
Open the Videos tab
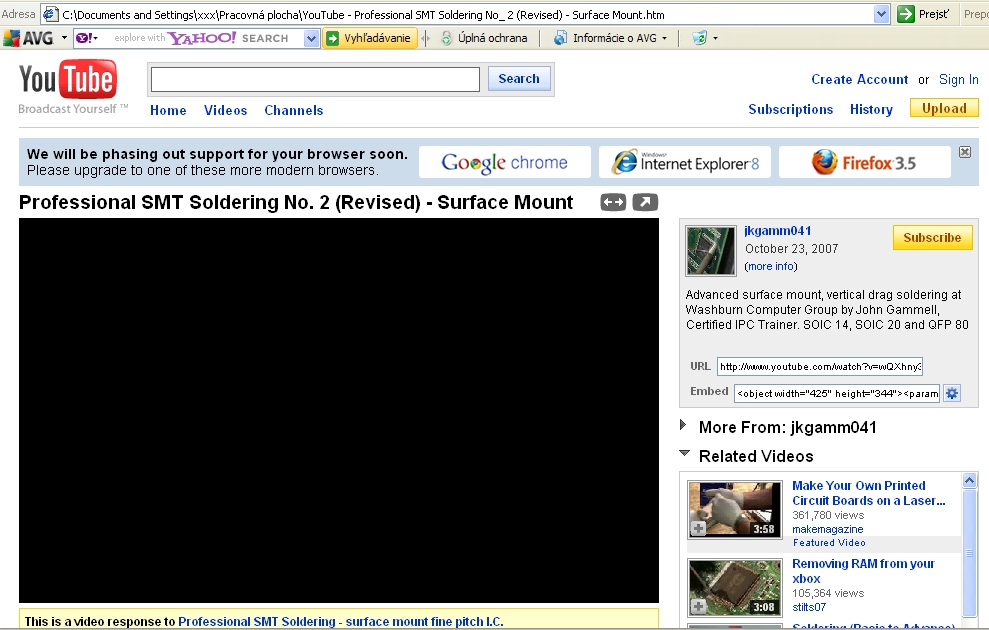coord(225,110)
